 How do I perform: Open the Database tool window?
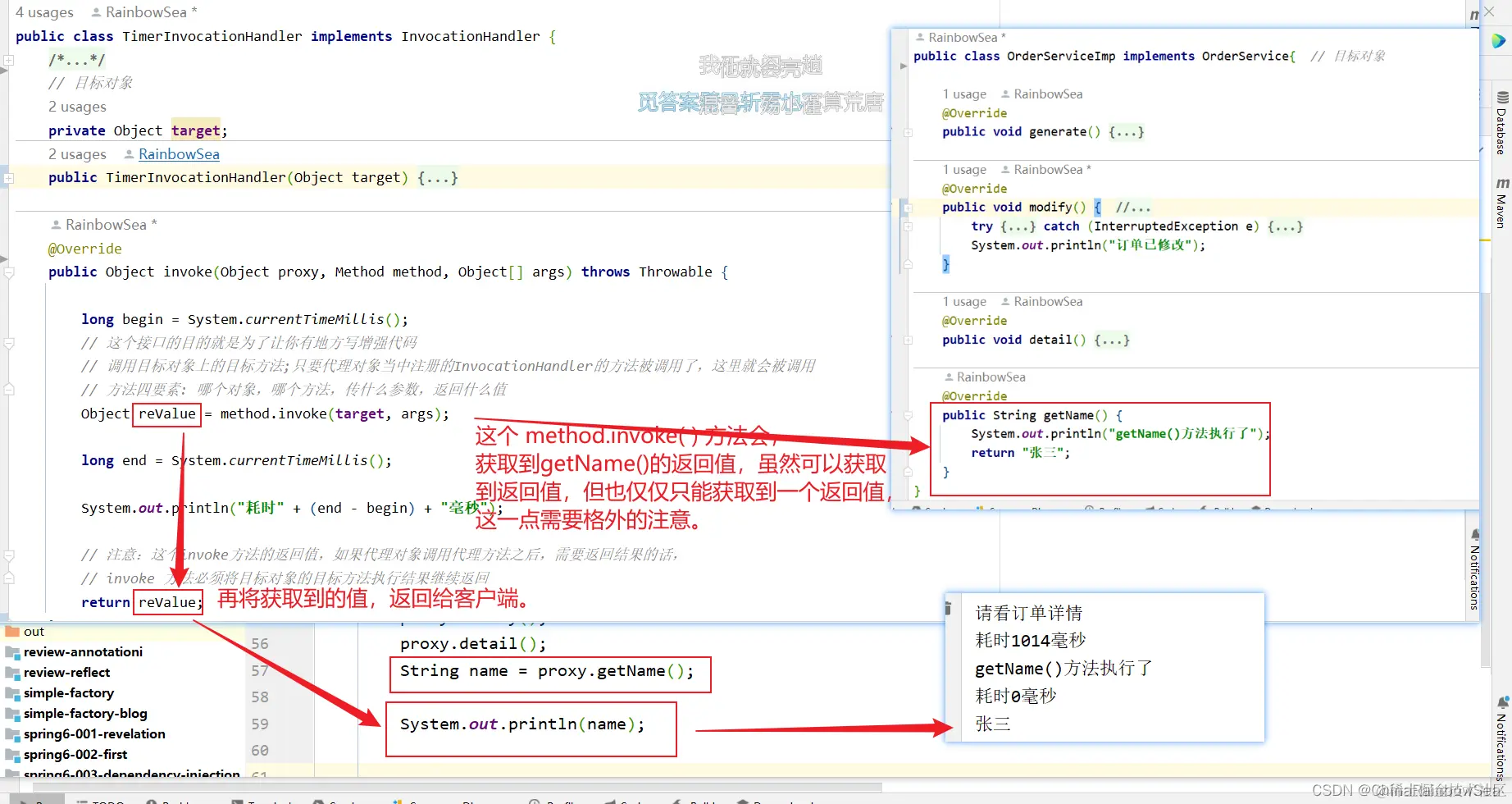tap(1501, 123)
